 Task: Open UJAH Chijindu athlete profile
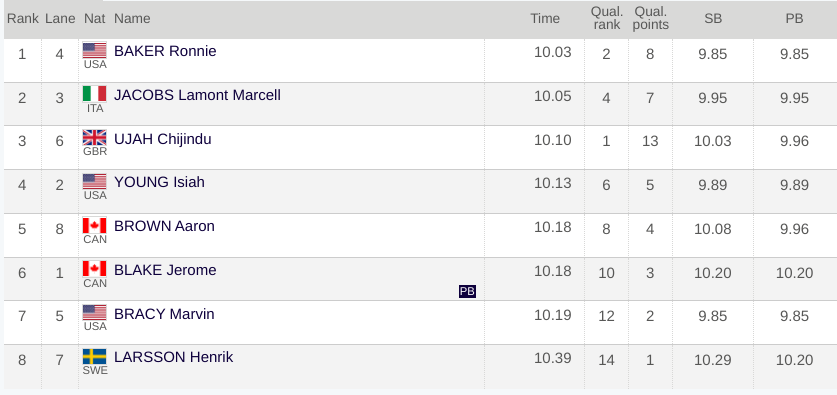[162, 139]
